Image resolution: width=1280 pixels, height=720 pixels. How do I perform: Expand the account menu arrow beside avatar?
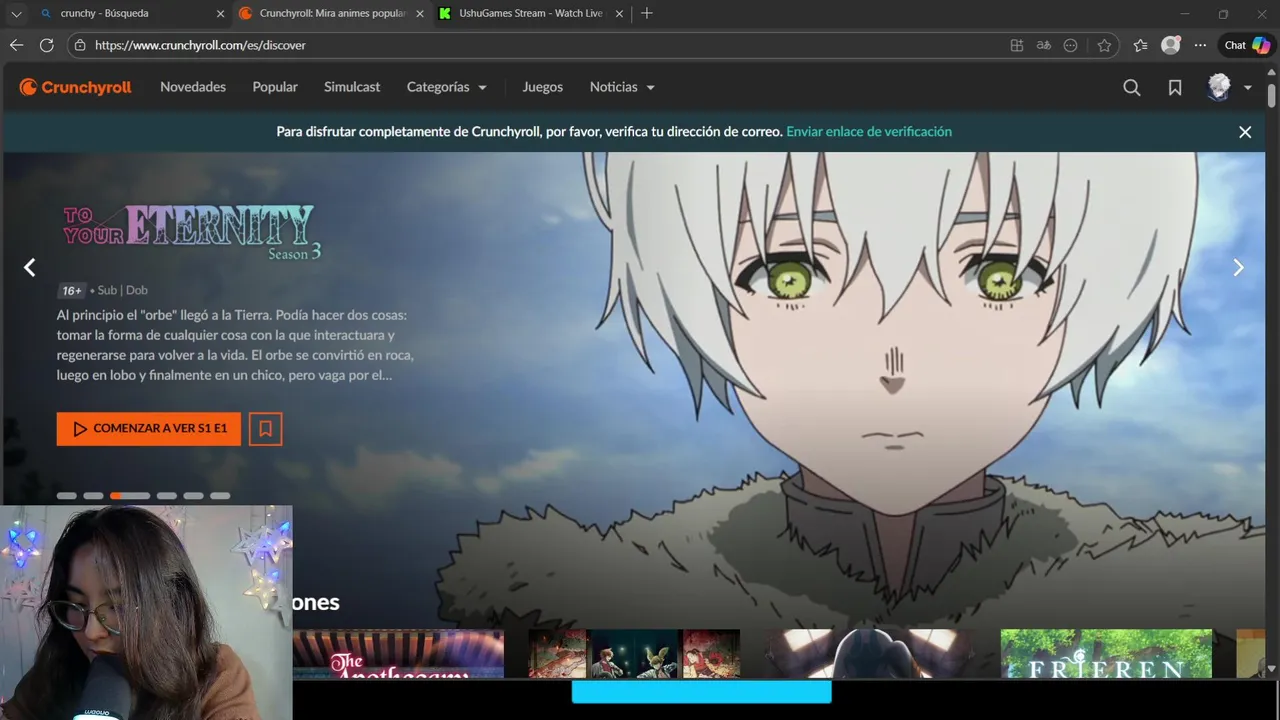click(1248, 88)
